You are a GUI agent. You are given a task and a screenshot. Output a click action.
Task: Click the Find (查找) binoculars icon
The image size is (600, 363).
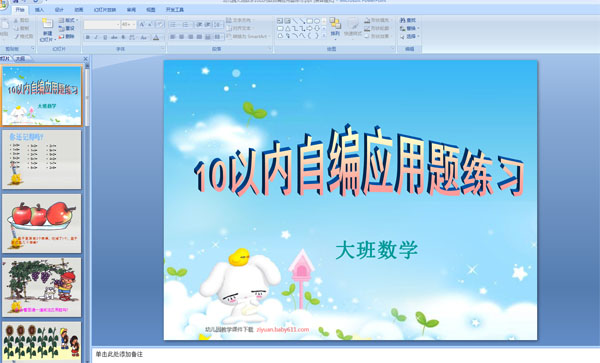click(x=403, y=20)
